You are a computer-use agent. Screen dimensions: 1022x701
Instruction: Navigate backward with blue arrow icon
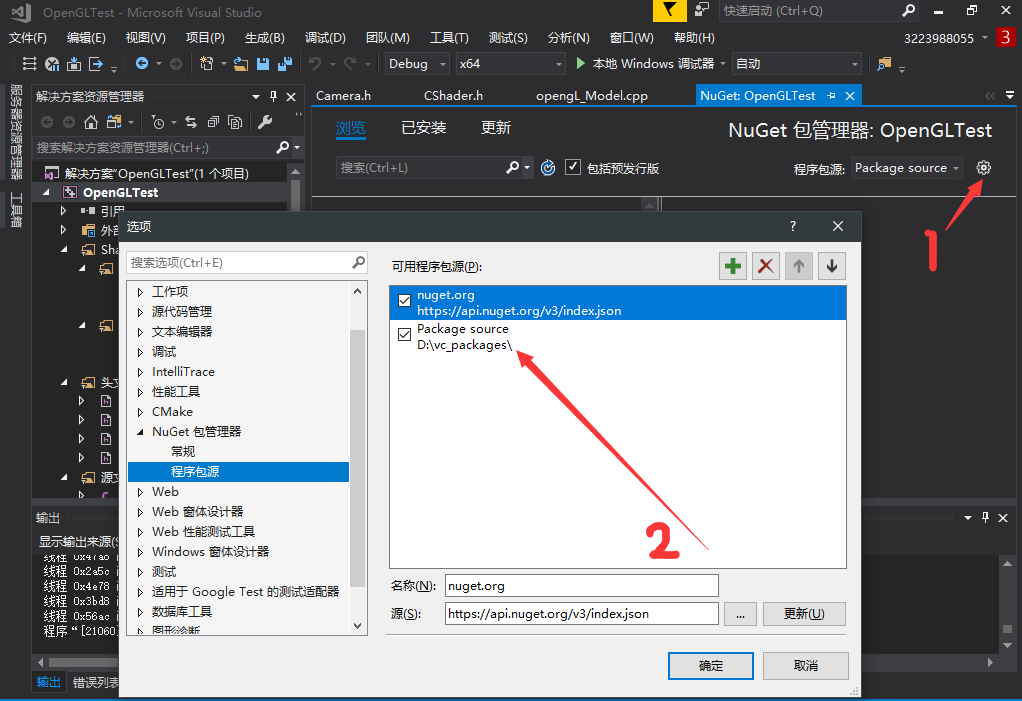[141, 63]
